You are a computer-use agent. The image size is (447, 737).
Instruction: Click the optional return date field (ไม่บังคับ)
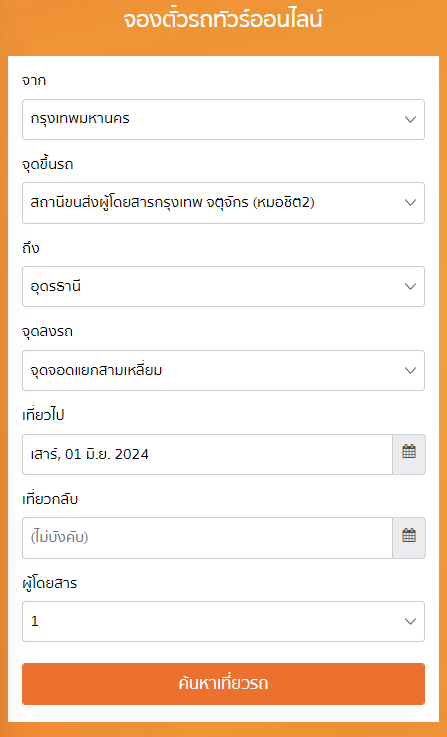[207, 538]
